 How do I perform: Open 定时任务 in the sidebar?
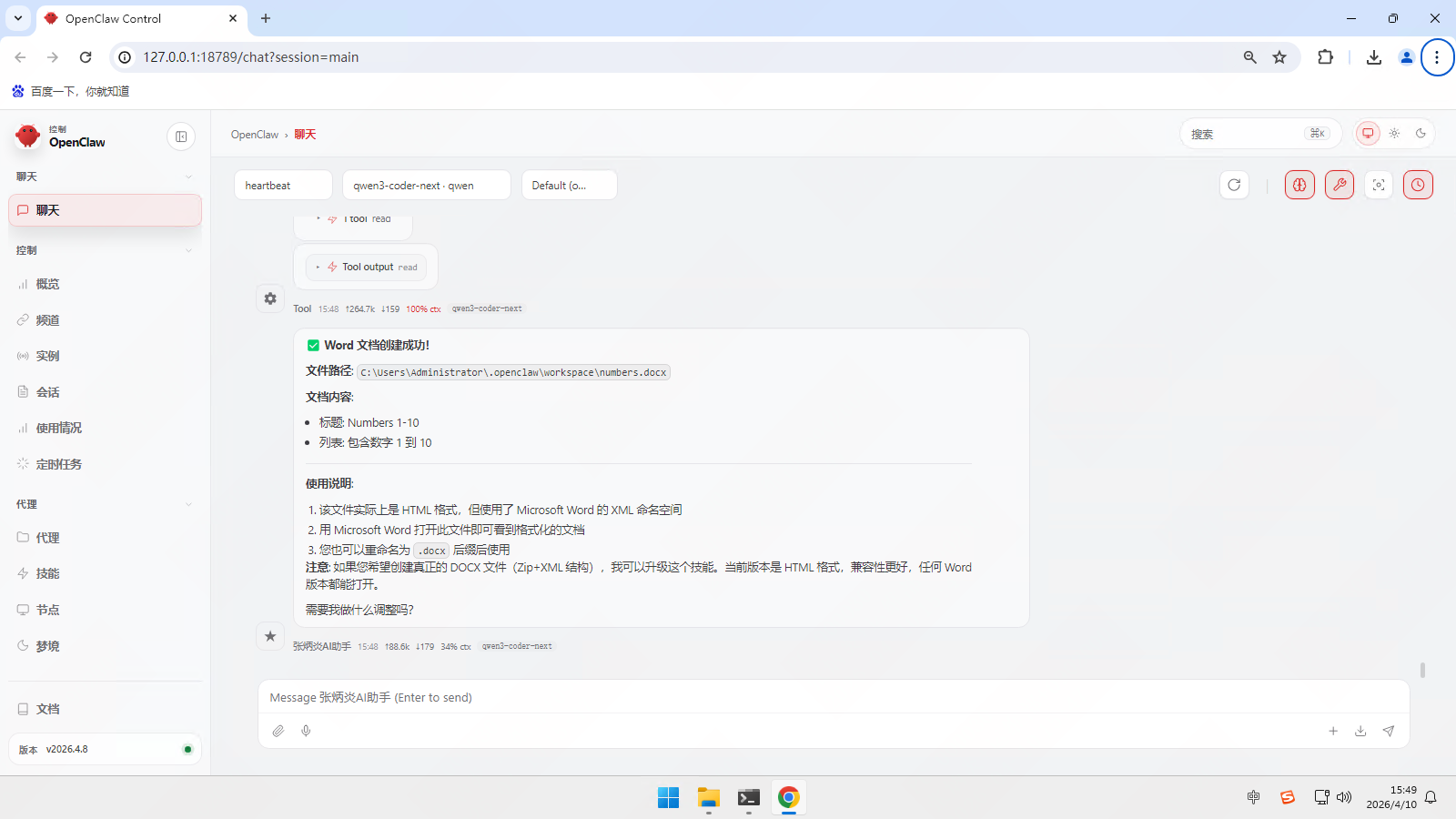[x=58, y=464]
